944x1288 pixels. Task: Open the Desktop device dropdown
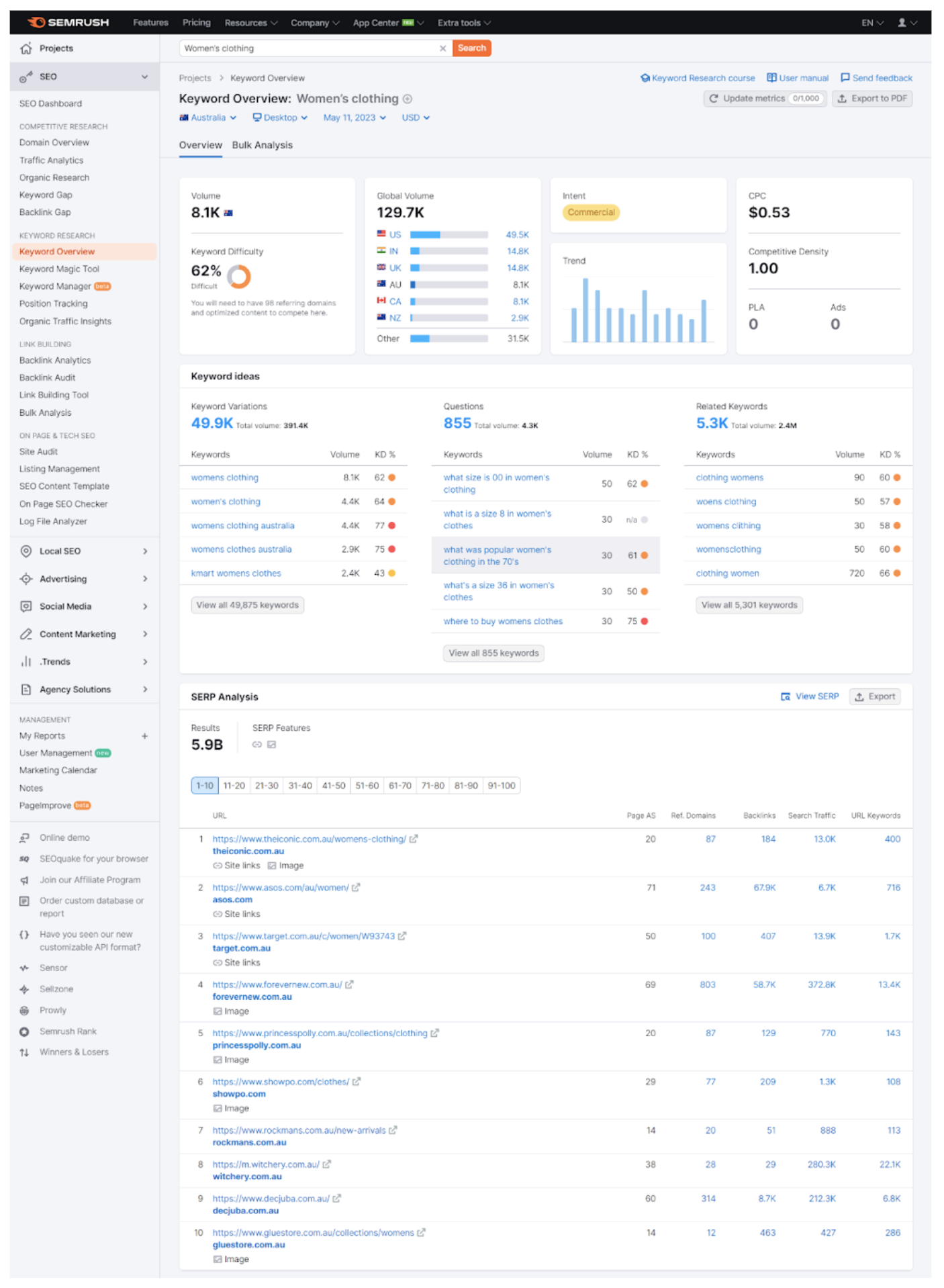(280, 118)
